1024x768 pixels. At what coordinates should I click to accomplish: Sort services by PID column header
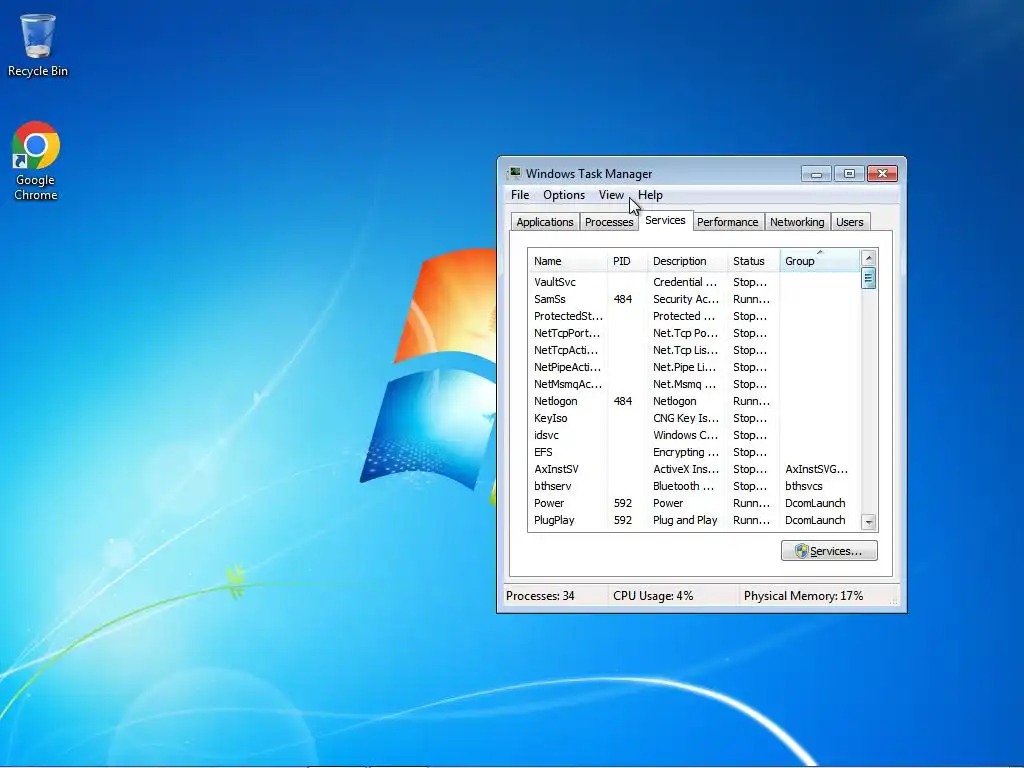click(626, 261)
